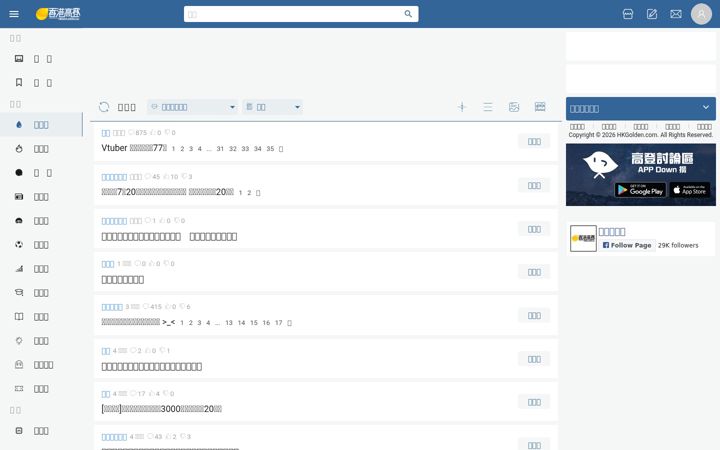Click the button right of >_< thread

coord(534,315)
